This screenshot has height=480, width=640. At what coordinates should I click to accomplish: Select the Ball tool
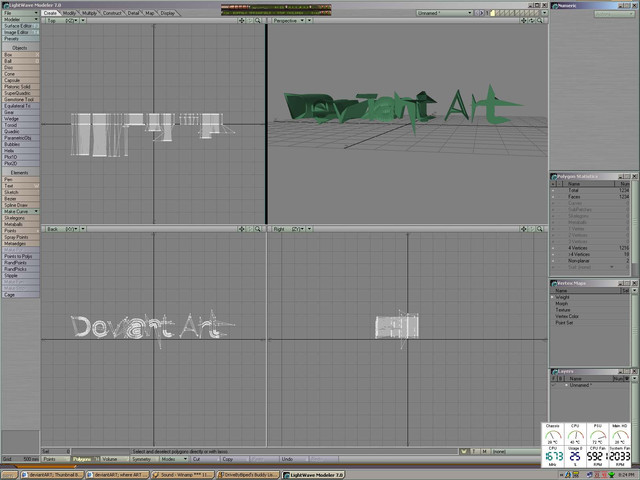tap(20, 61)
